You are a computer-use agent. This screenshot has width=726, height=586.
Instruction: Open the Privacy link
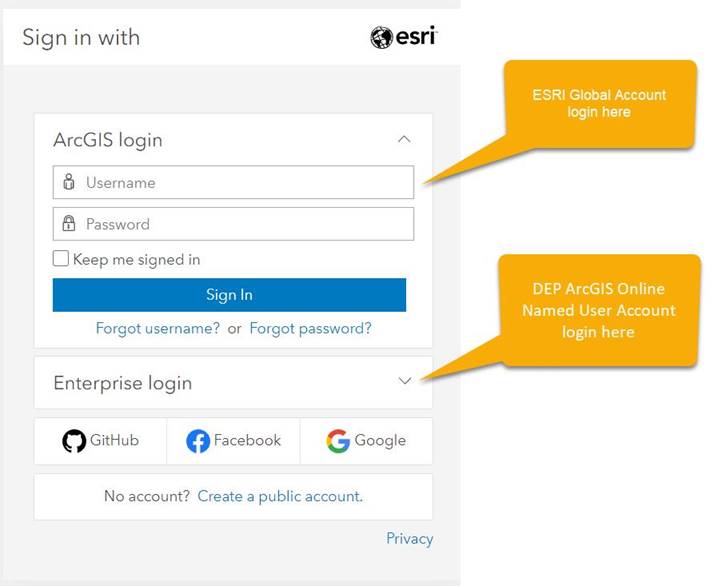410,538
